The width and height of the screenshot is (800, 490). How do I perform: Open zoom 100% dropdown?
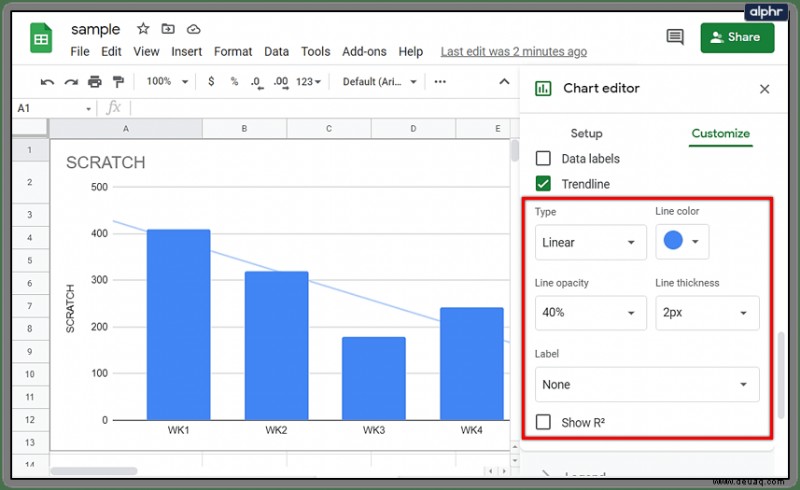pos(167,81)
